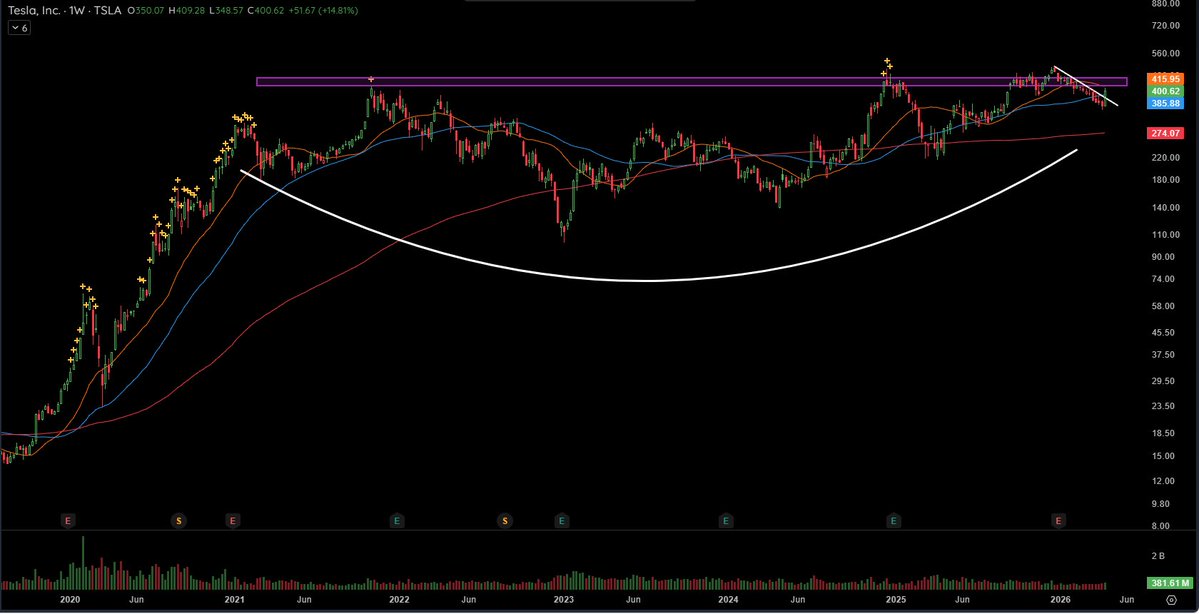1199x614 pixels.
Task: Click the 74.00 price axis value
Action: (x=1163, y=278)
